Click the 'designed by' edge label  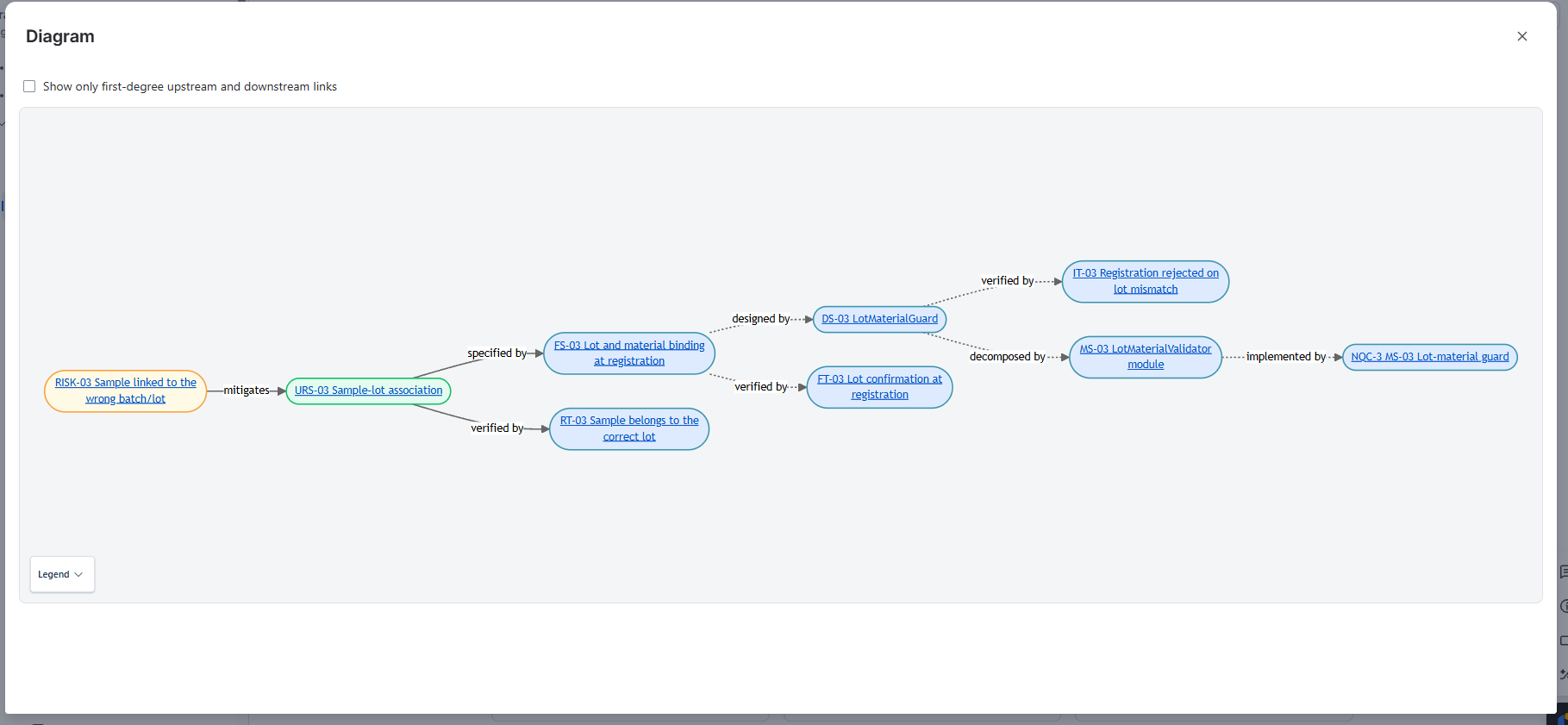[x=761, y=319]
